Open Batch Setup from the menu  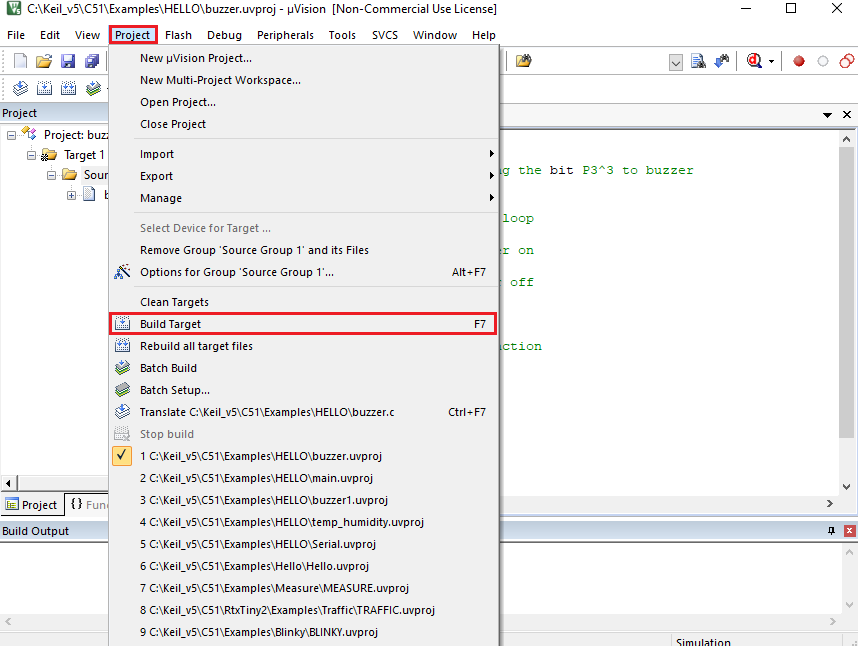tap(304, 390)
